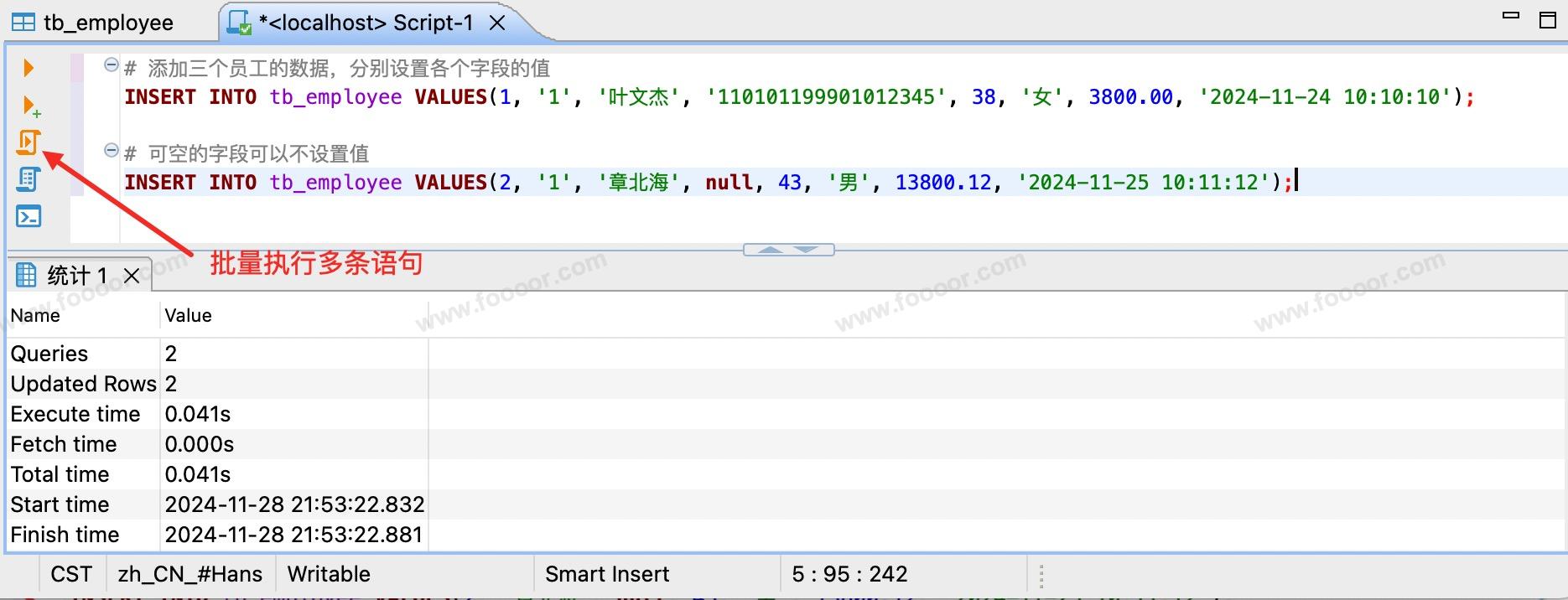Toggle Writable state in status bar
The width and height of the screenshot is (1568, 600).
pos(329,574)
